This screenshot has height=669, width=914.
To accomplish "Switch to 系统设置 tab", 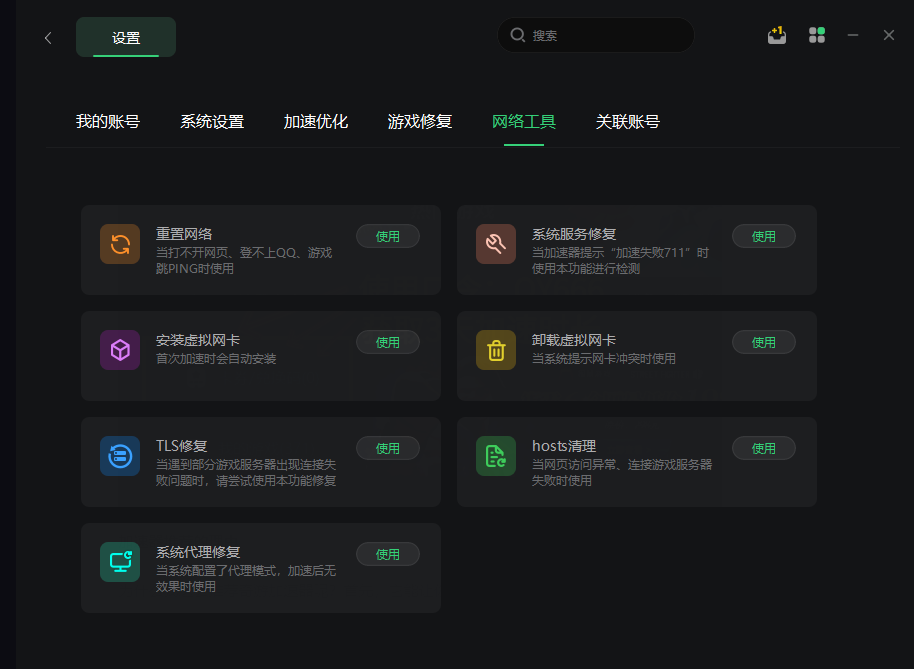I will (212, 122).
